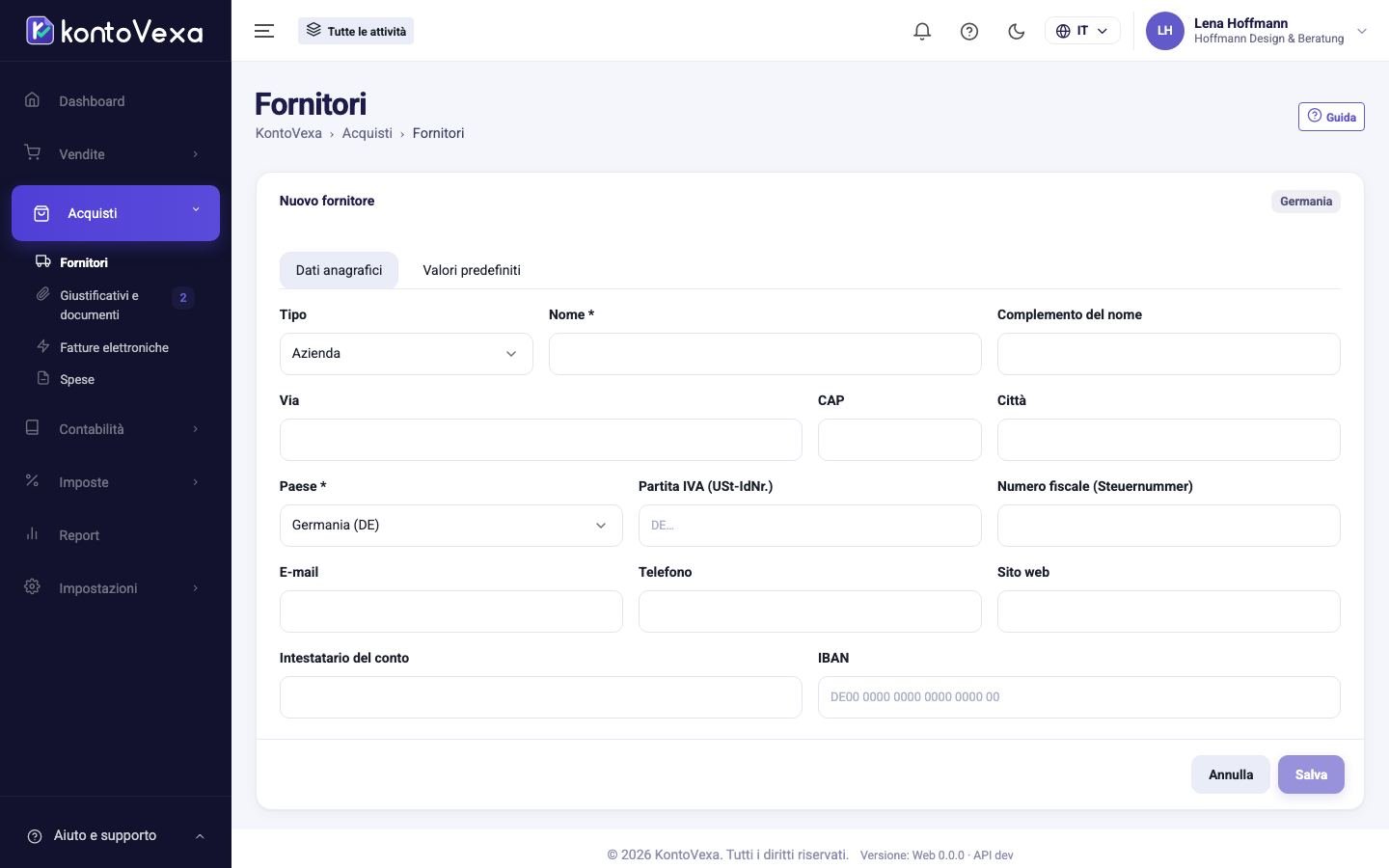1389x868 pixels.
Task: Click the KontoVexa logo
Action: (x=115, y=31)
